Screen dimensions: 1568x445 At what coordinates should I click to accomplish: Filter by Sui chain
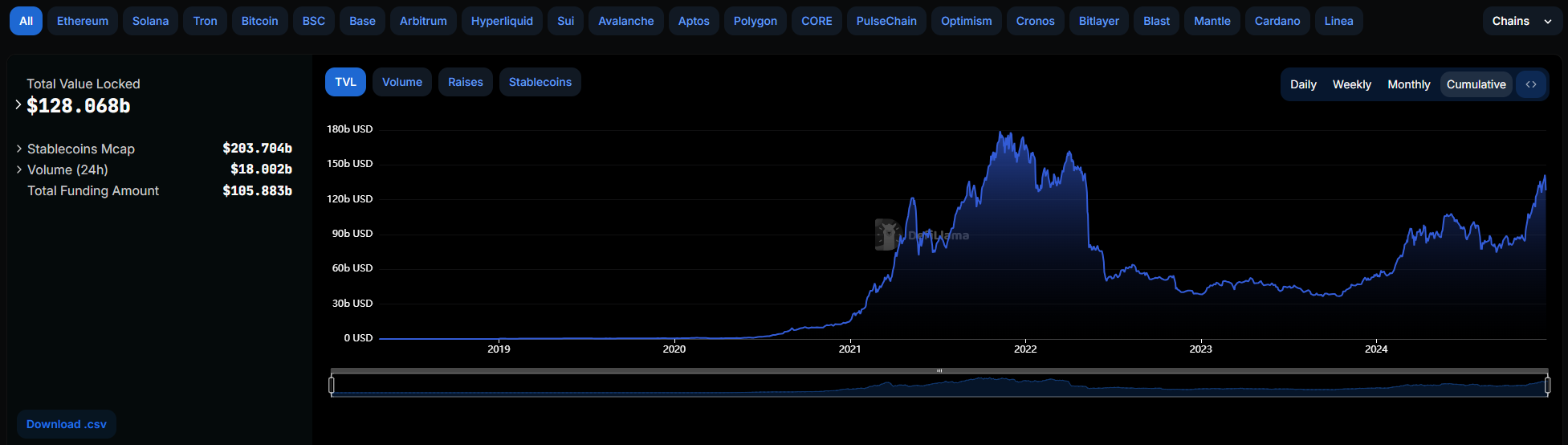tap(565, 21)
